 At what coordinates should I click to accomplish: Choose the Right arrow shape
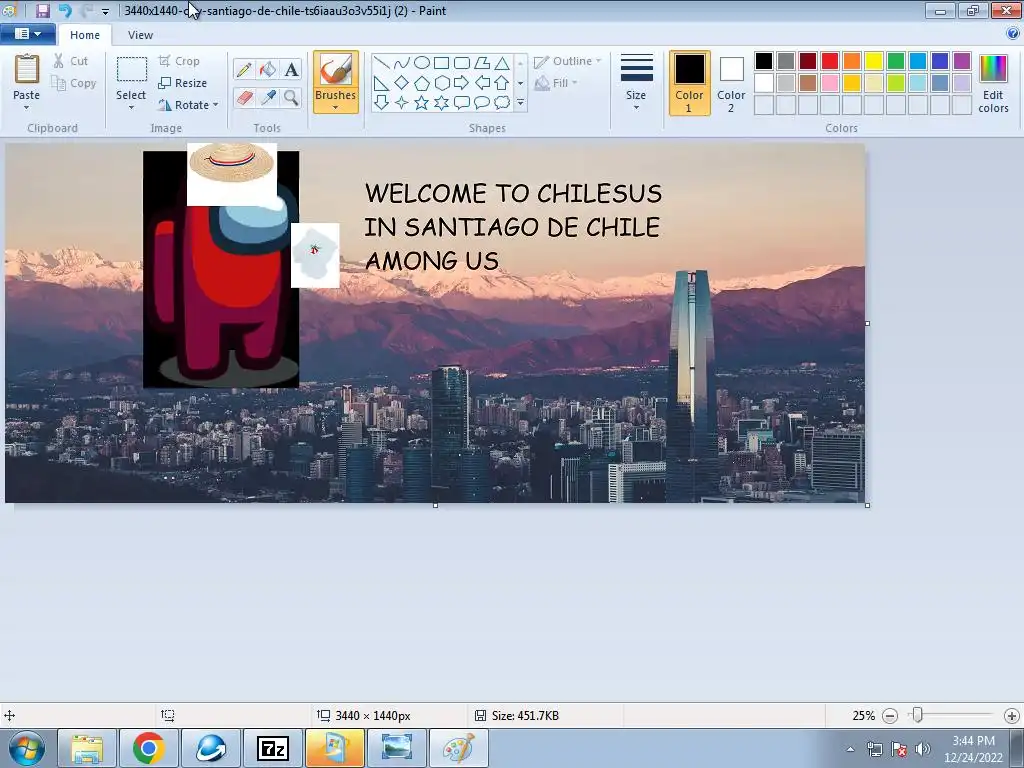[462, 83]
